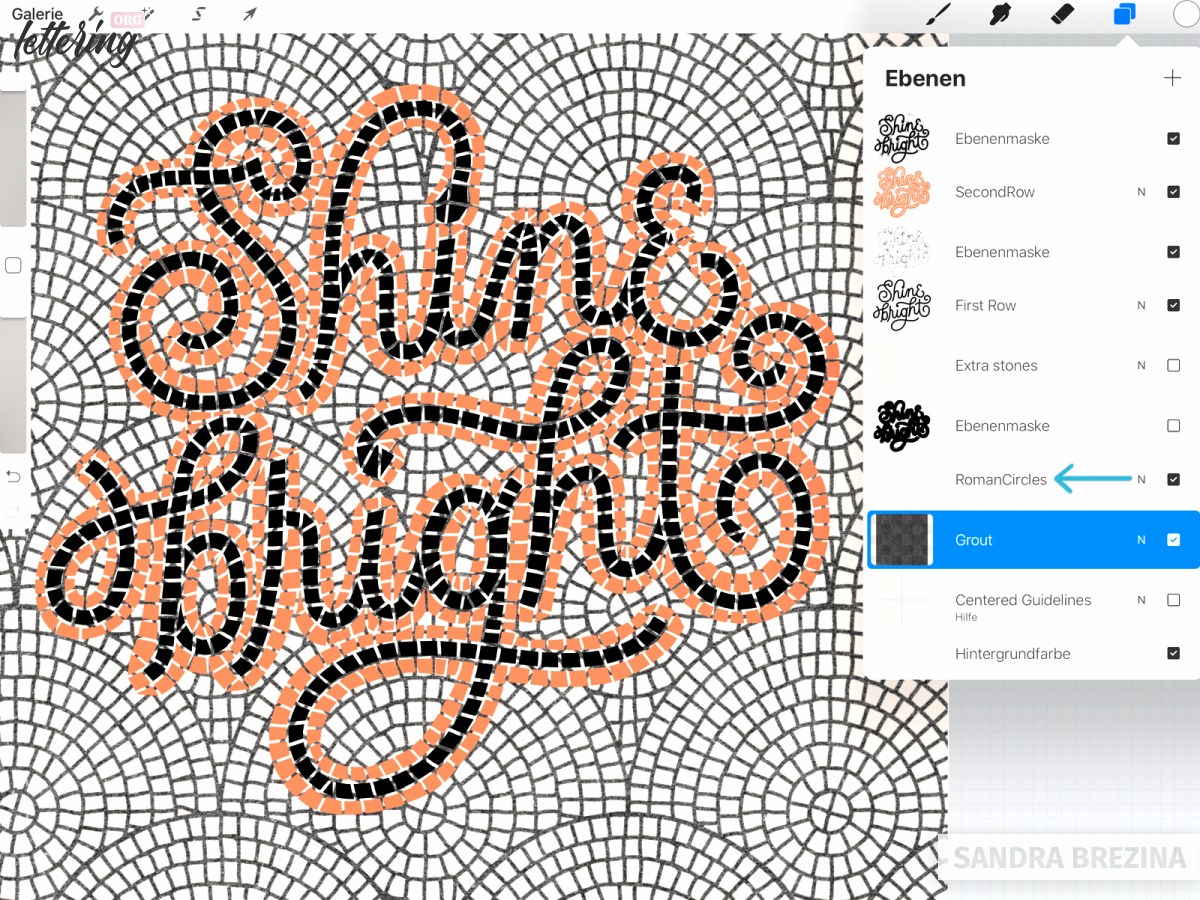The image size is (1200, 900).
Task: Return to Galerie
Action: [37, 14]
